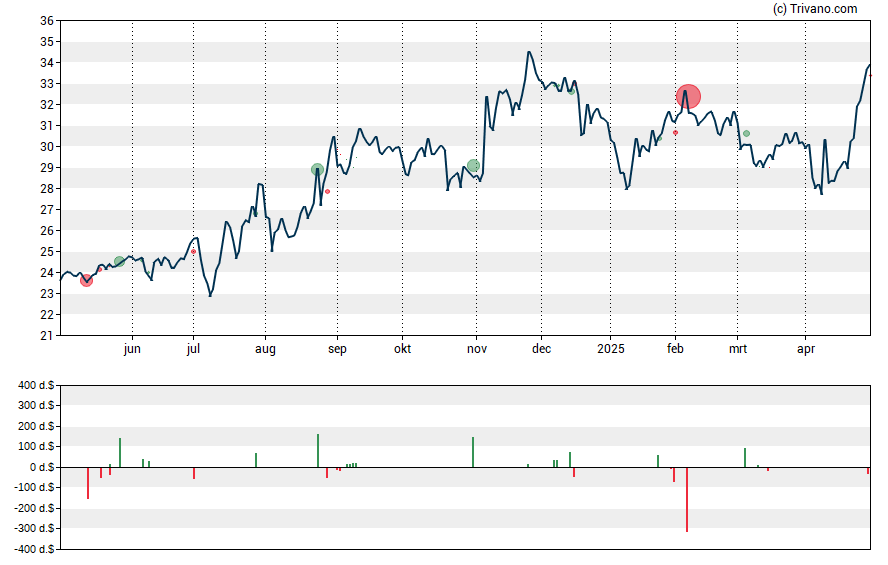The height and width of the screenshot is (565, 888).
Task: Click the '0 d.$' volume axis label
Action: [42, 467]
